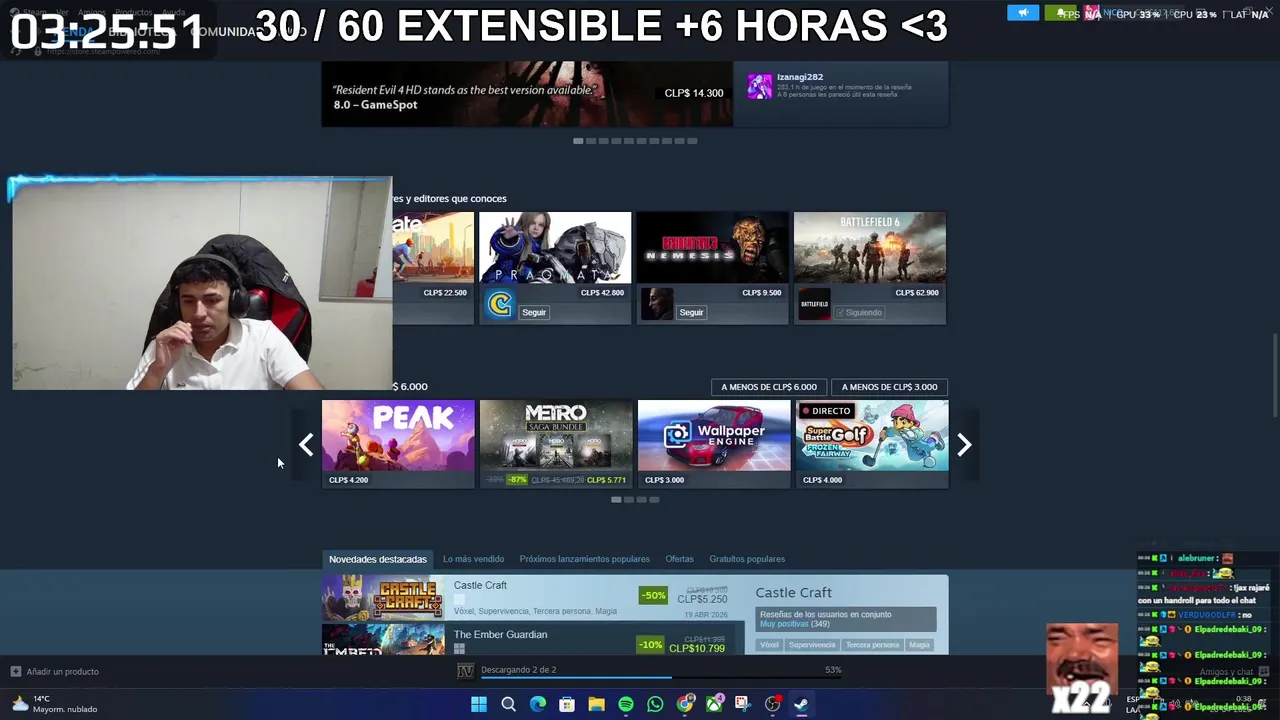Launch Microsoft Edge from taskbar

point(538,704)
